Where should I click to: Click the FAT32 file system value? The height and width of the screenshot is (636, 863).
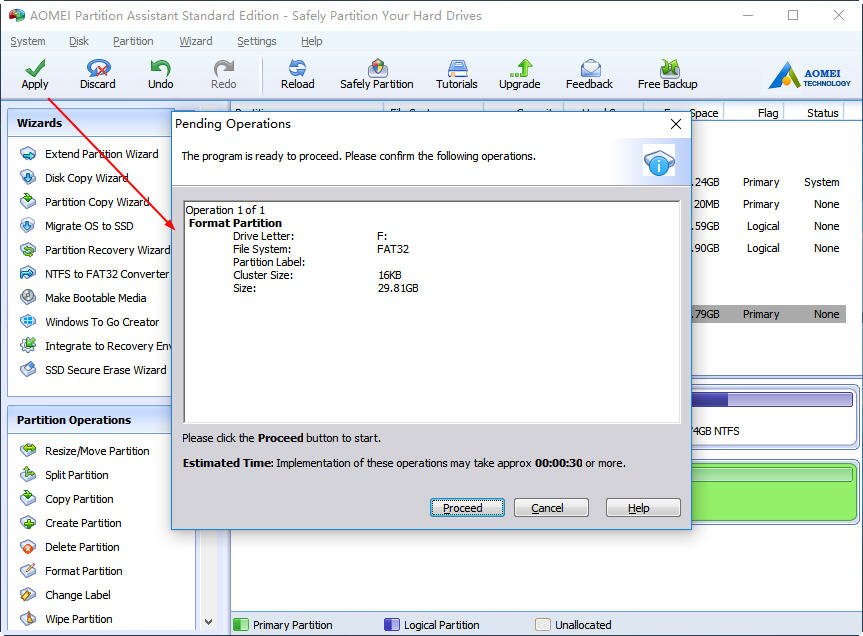click(393, 249)
